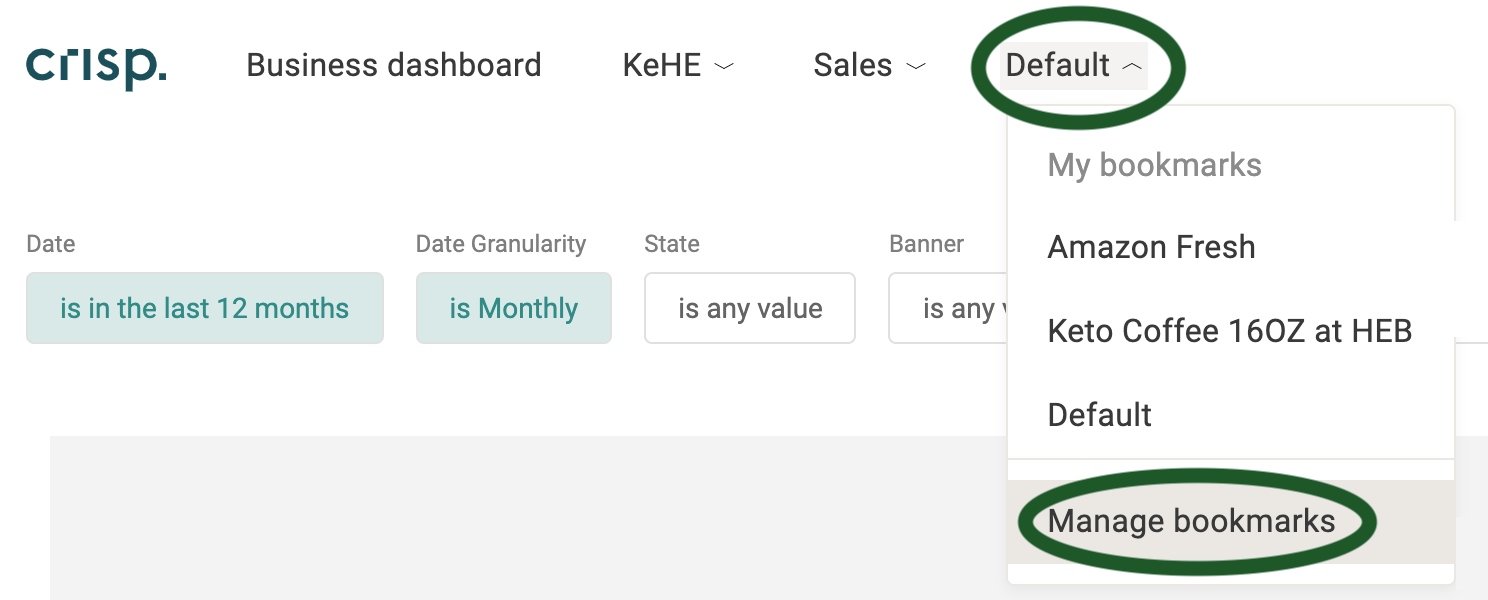Collapse the Default bookmark dropdown in header
Viewport: 1488px width, 600px height.
point(1074,66)
